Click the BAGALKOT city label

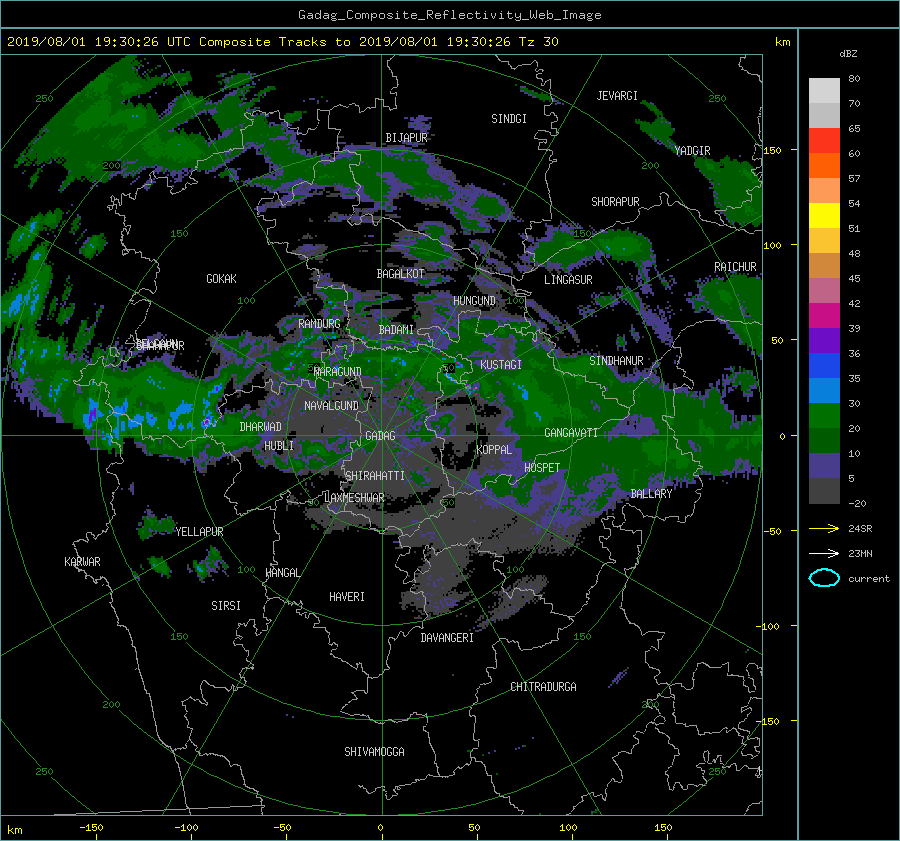pyautogui.click(x=400, y=274)
